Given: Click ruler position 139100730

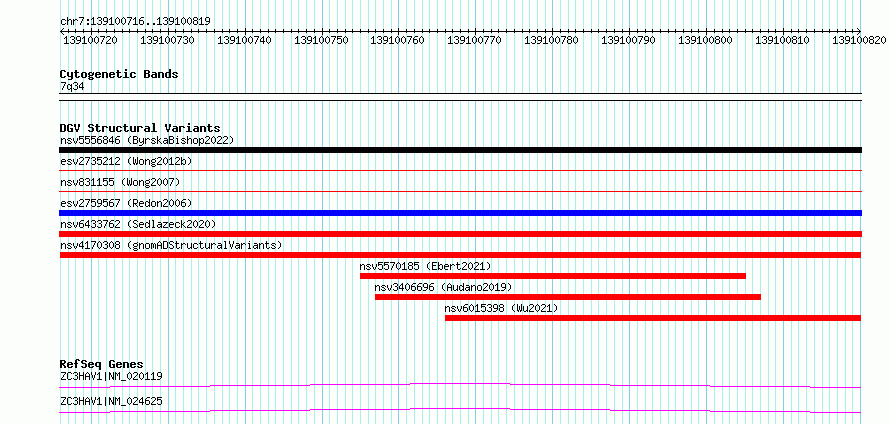Looking at the screenshot, I should click(167, 40).
